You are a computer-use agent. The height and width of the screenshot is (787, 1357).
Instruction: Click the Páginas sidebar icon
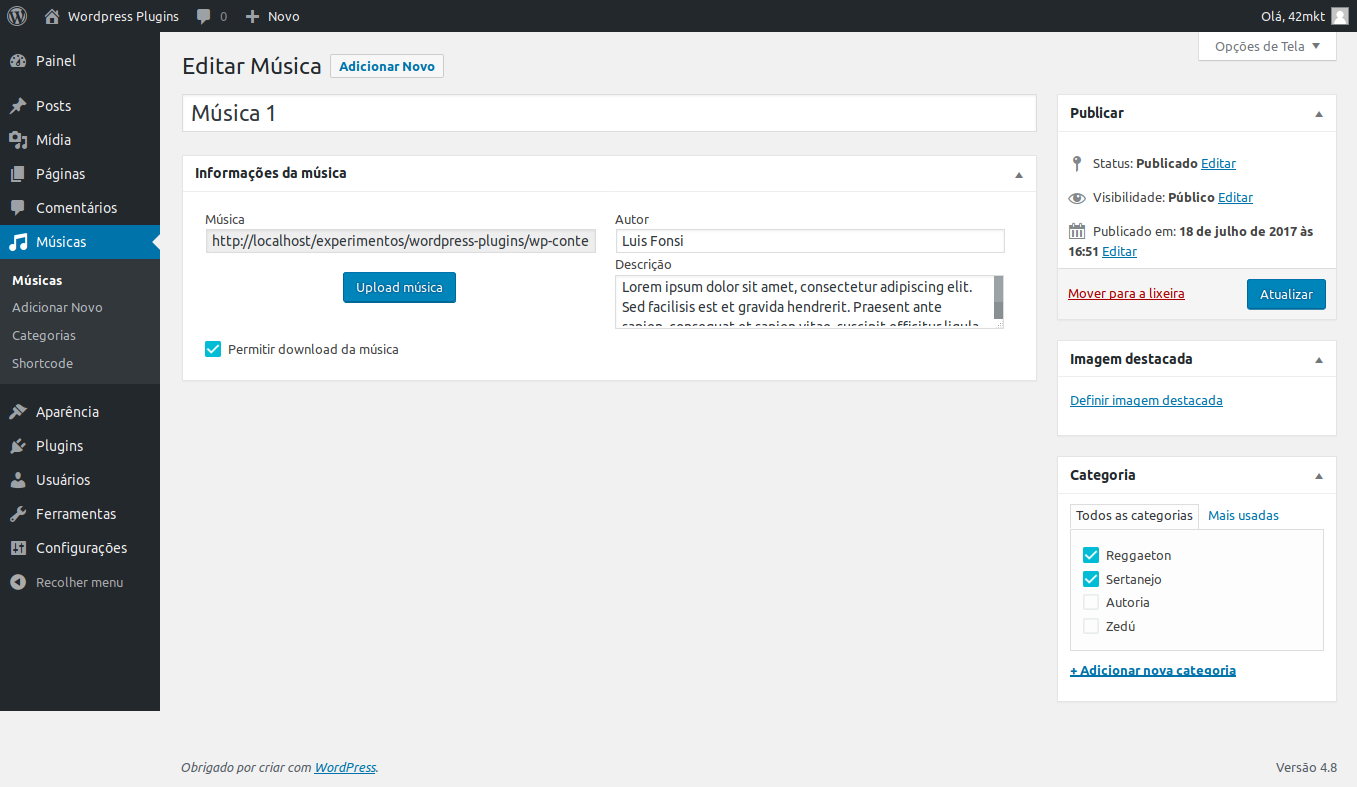[18, 174]
